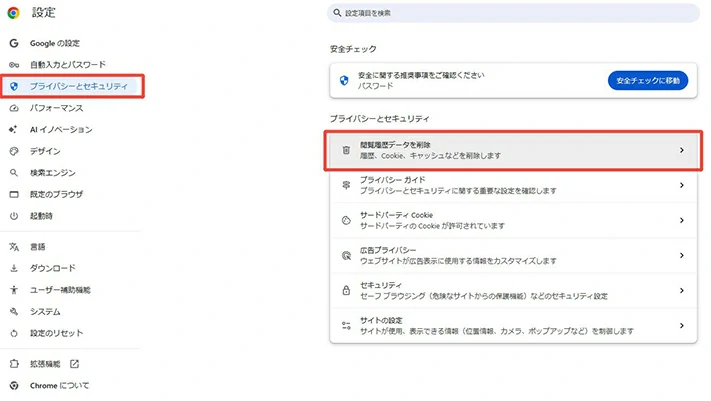This screenshot has width=711, height=401.
Task: Expand サードパーティ Cookie using the chevron
Action: pos(681,220)
